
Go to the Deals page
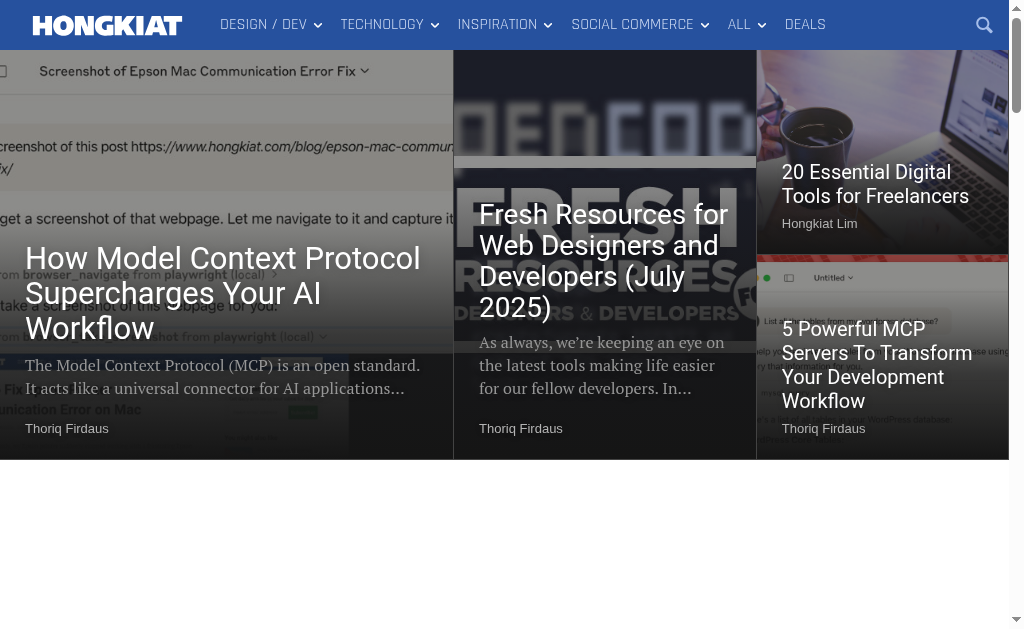pos(805,25)
